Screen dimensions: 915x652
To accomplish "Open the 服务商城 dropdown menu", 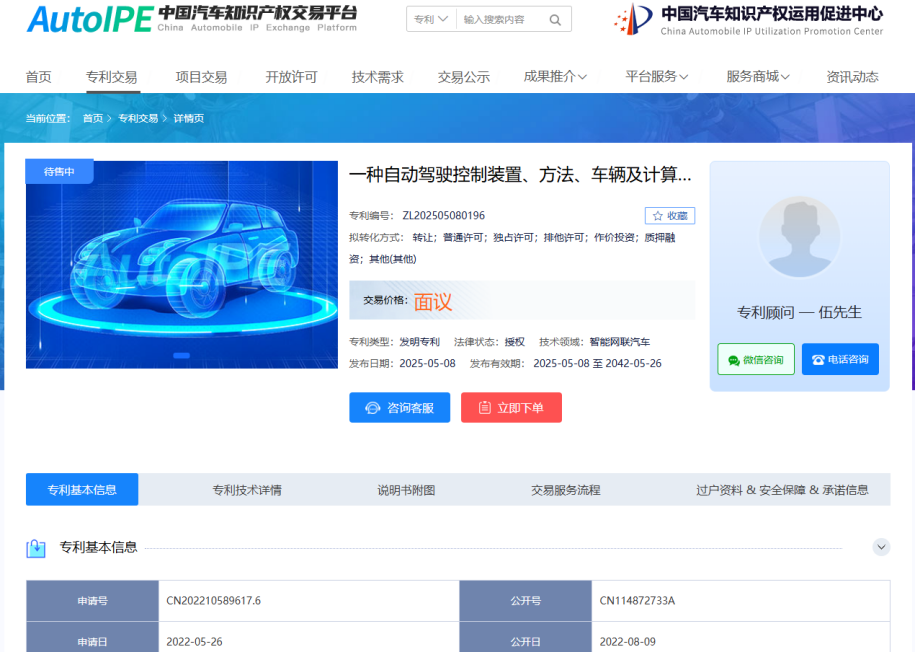I will 757,77.
